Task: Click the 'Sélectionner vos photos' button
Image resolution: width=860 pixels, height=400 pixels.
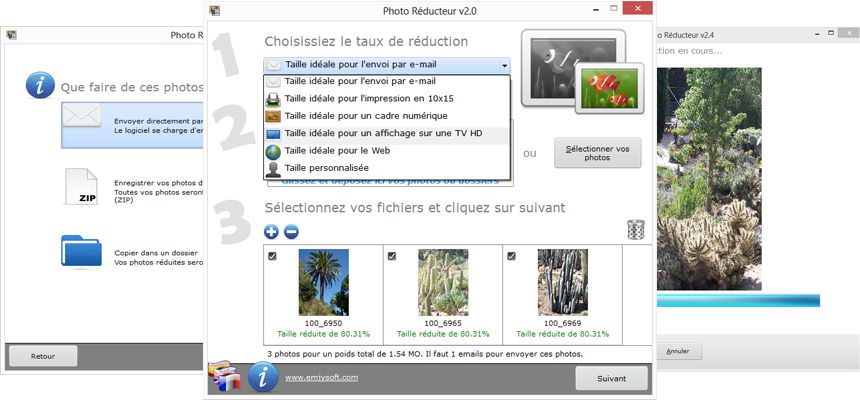Action: (x=596, y=153)
